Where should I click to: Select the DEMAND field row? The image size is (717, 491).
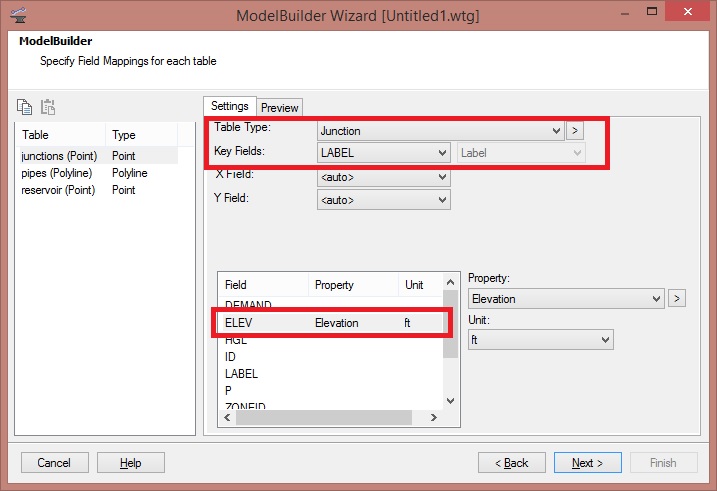pyautogui.click(x=331, y=305)
